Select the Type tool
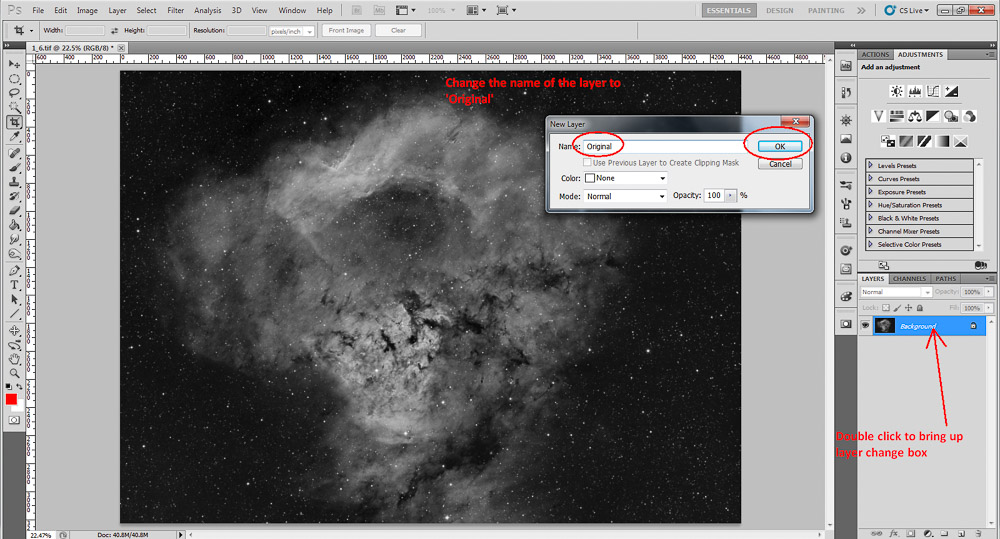The height and width of the screenshot is (539, 1000). point(14,285)
